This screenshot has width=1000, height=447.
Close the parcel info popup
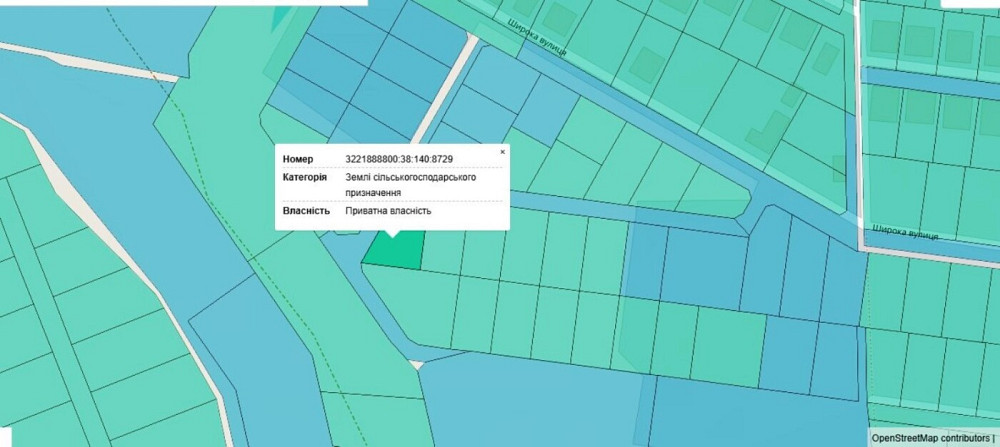click(502, 151)
